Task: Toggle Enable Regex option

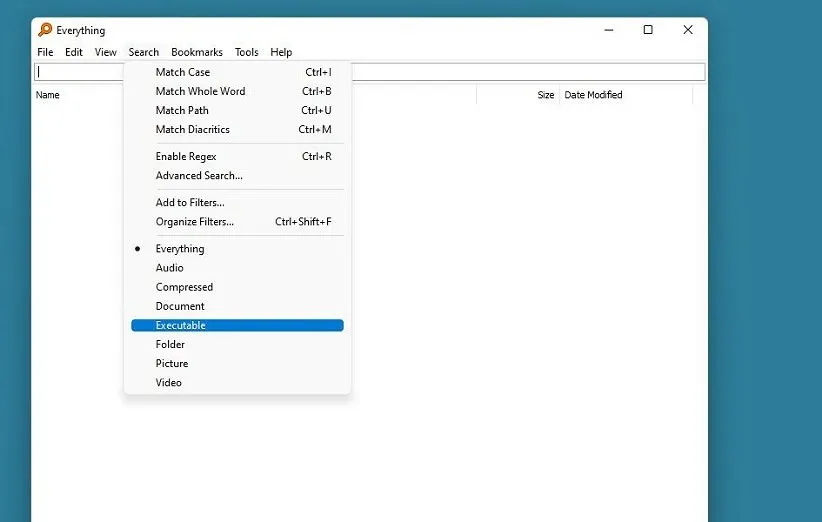Action: (x=186, y=156)
